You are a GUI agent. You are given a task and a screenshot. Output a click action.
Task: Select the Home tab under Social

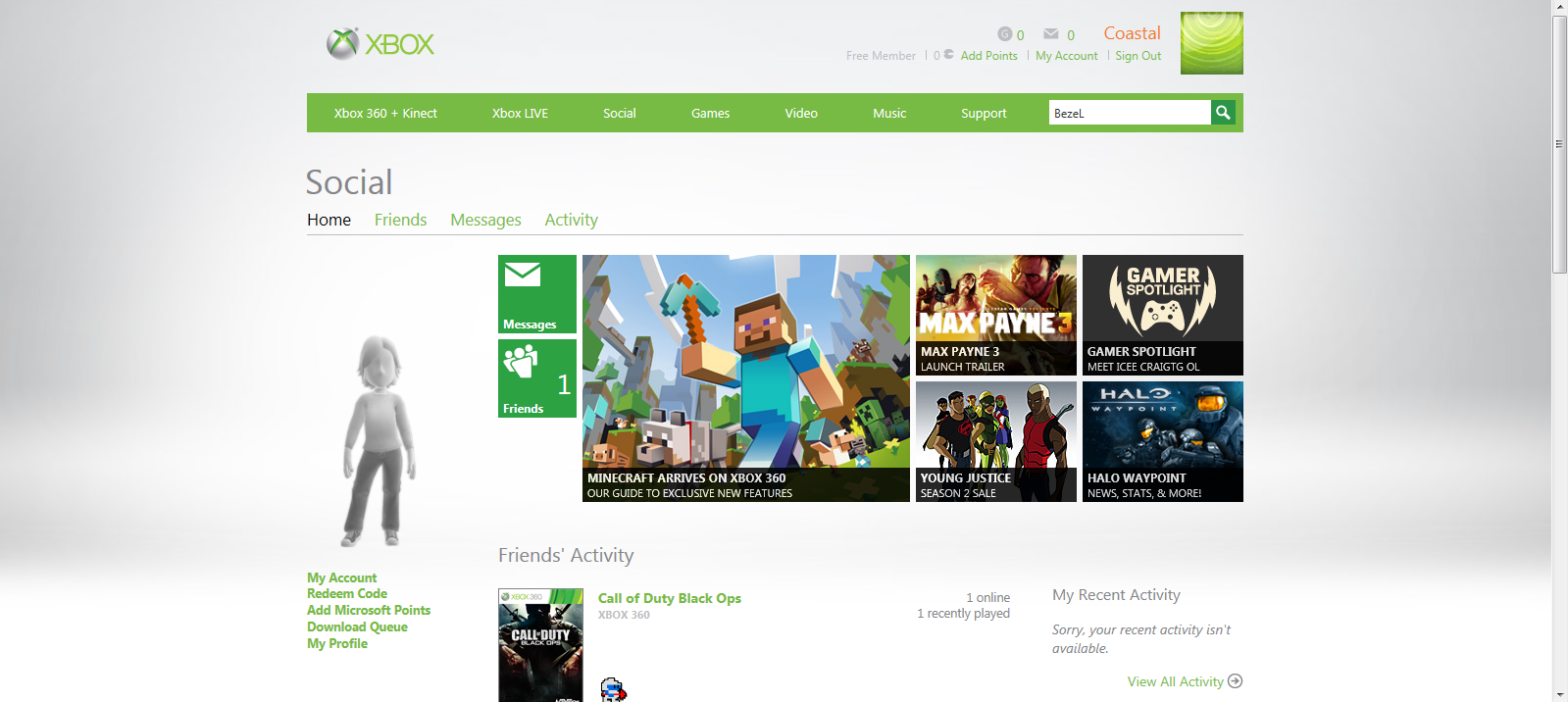(x=329, y=220)
